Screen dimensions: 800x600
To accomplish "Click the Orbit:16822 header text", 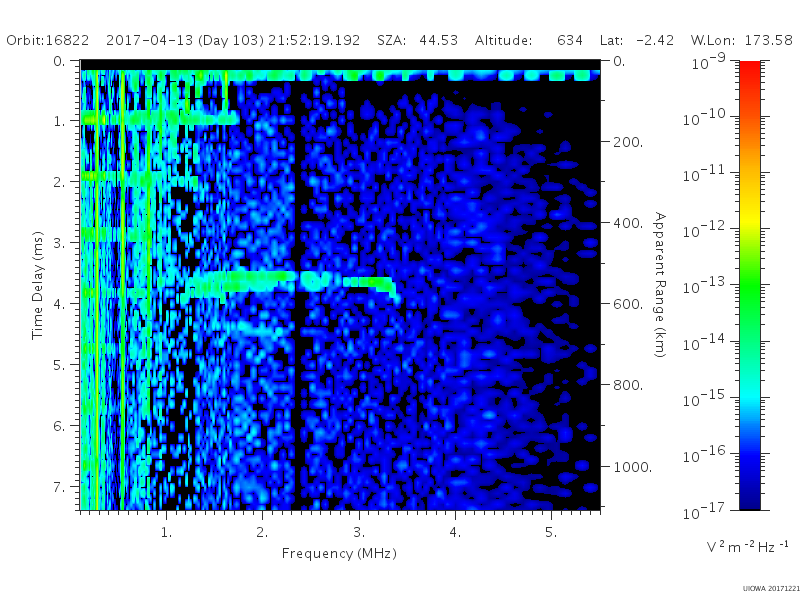I will pos(47,40).
